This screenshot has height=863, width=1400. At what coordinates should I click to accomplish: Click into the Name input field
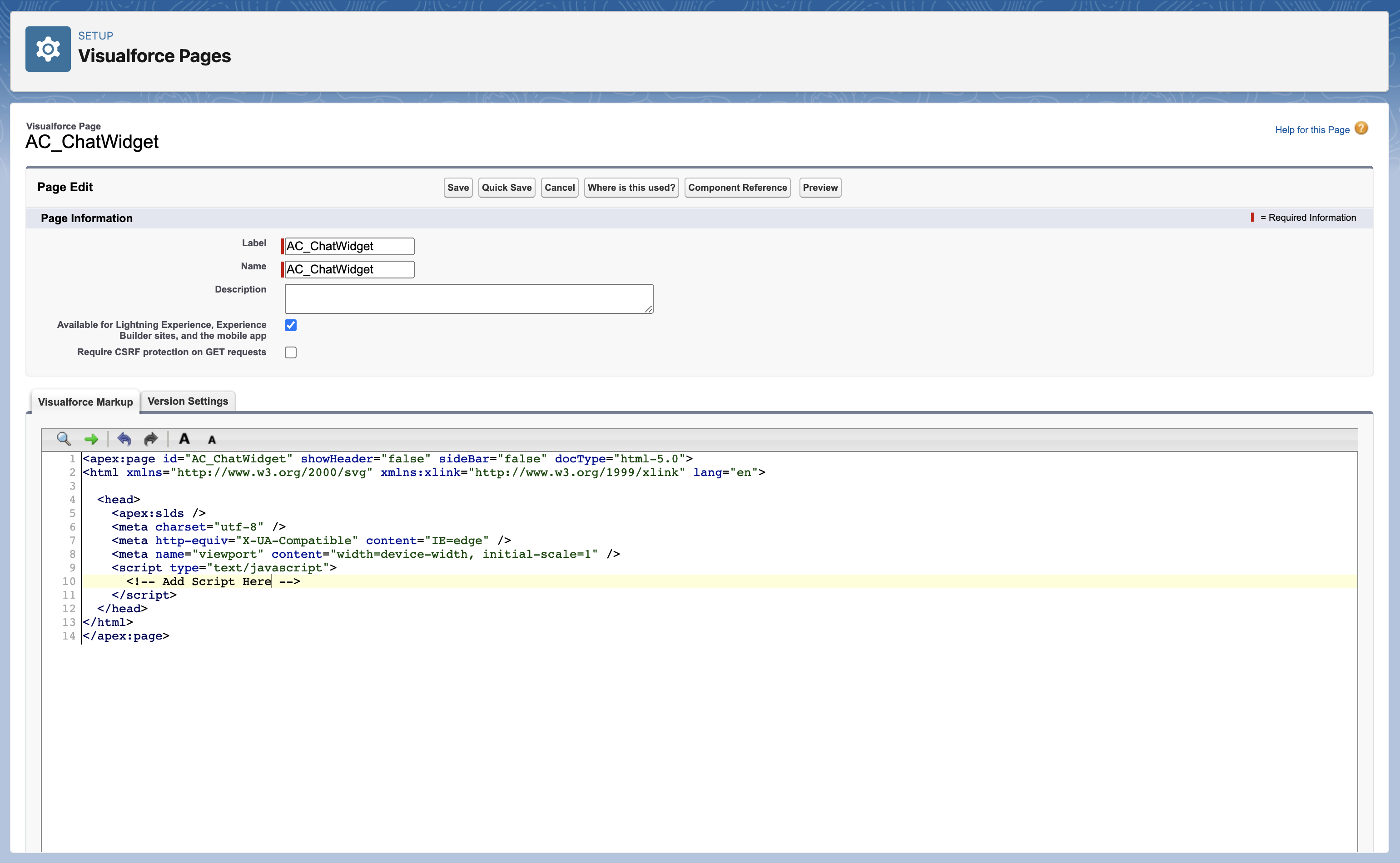349,269
